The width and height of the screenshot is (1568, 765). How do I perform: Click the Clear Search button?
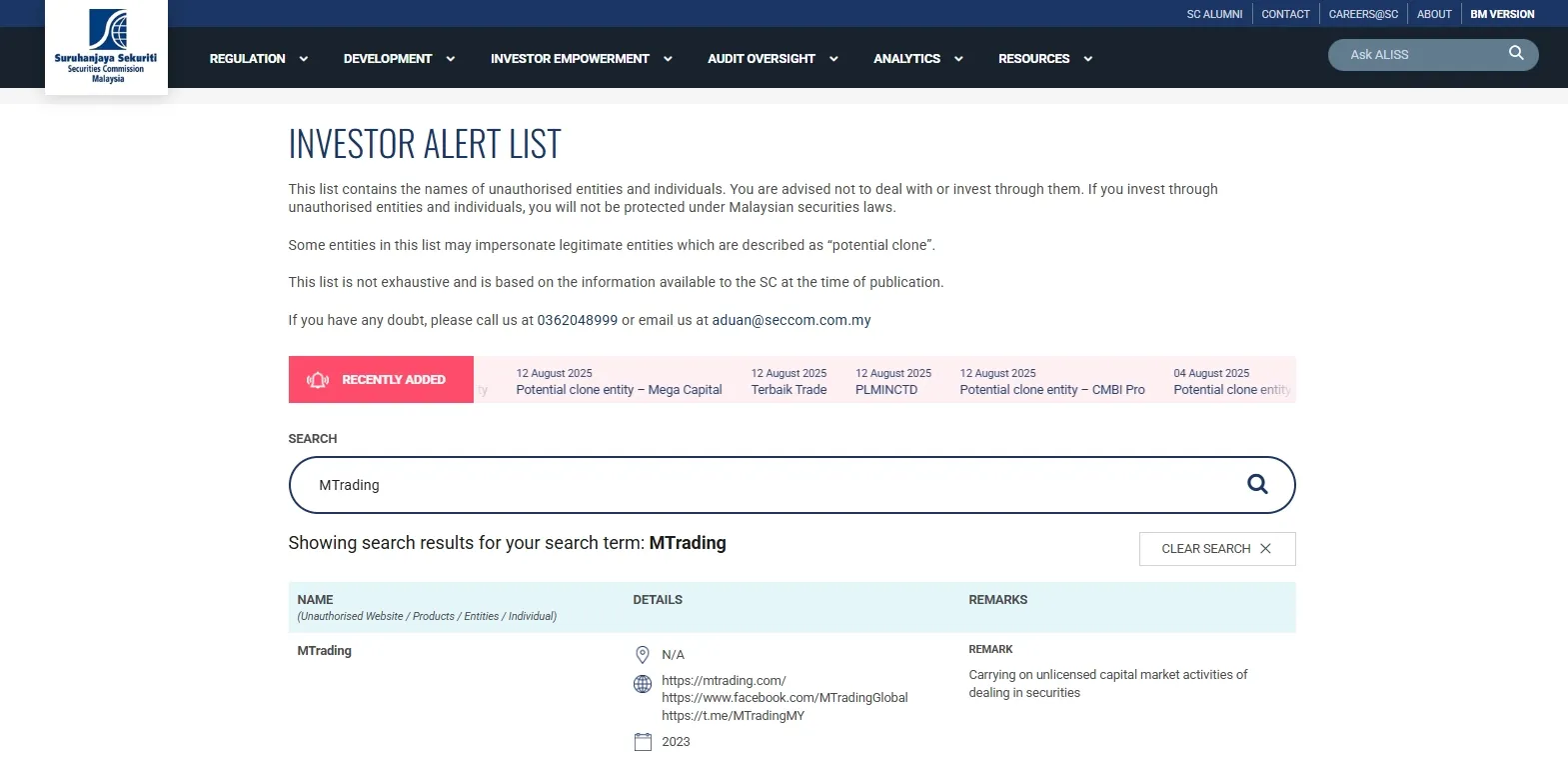click(1217, 549)
